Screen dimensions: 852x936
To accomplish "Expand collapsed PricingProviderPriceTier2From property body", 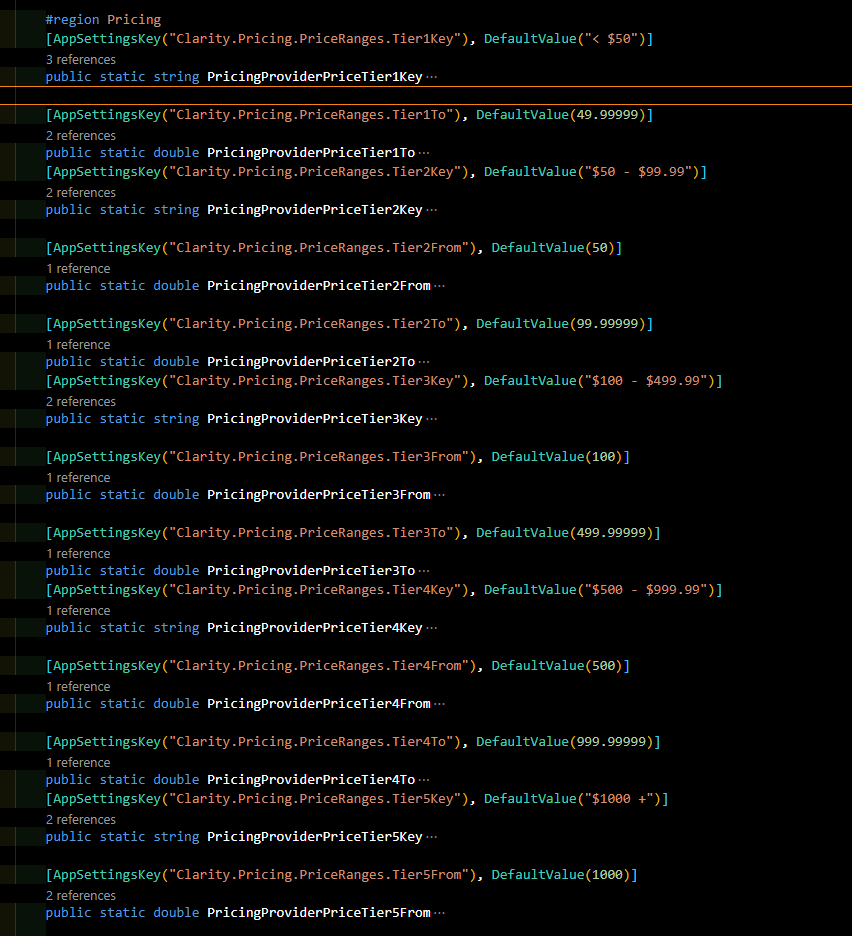I will tap(439, 286).
